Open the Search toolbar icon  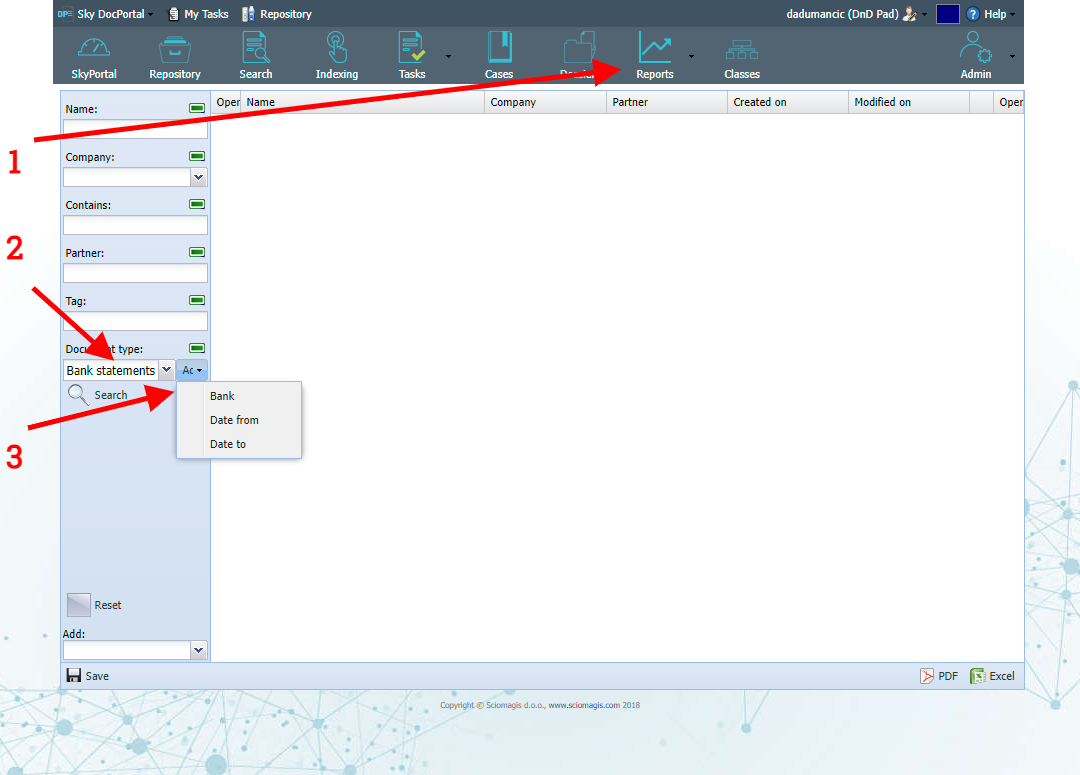(256, 56)
